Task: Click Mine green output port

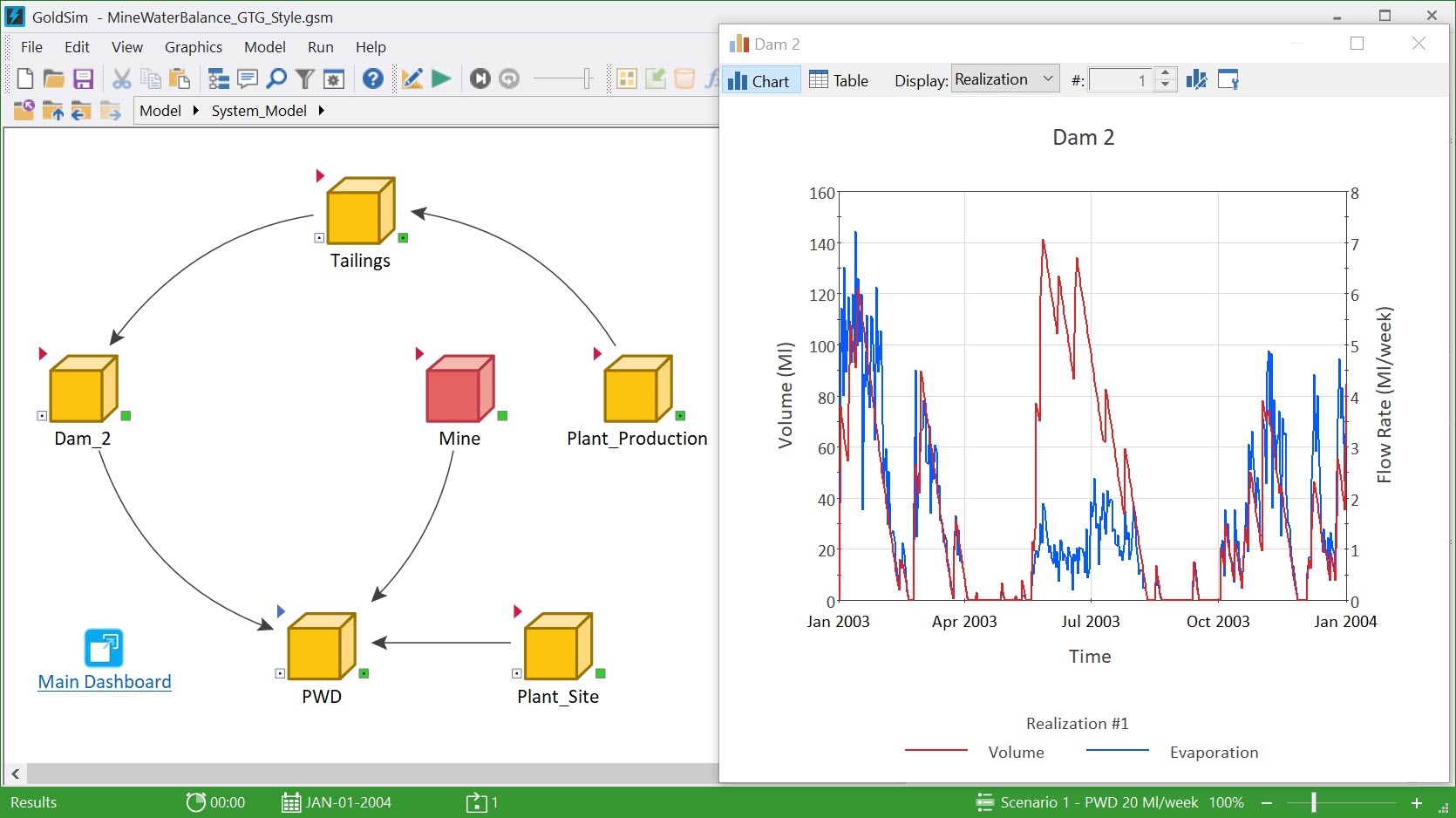Action: [502, 415]
